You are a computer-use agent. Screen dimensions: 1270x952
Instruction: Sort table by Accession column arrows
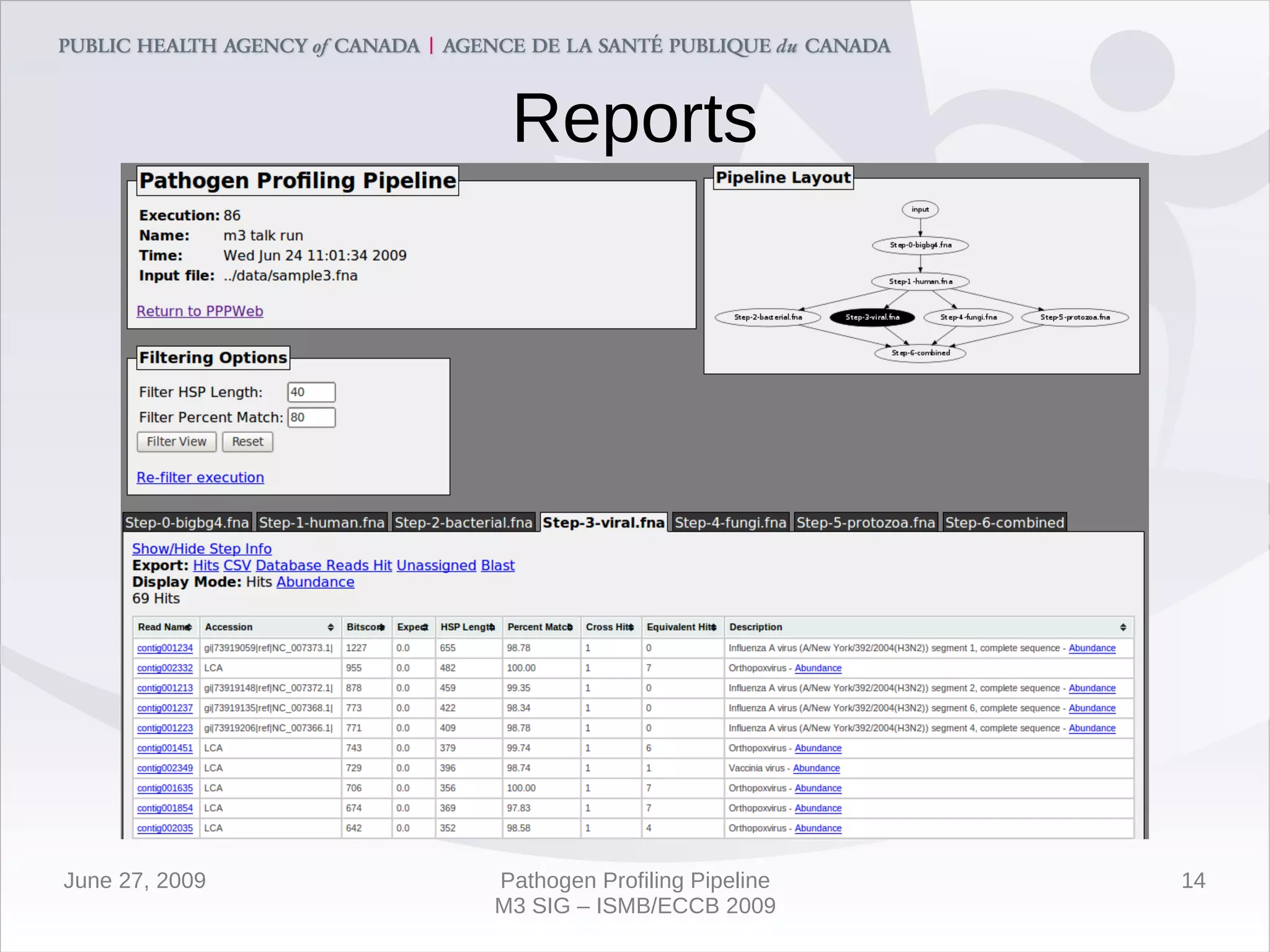pos(331,628)
